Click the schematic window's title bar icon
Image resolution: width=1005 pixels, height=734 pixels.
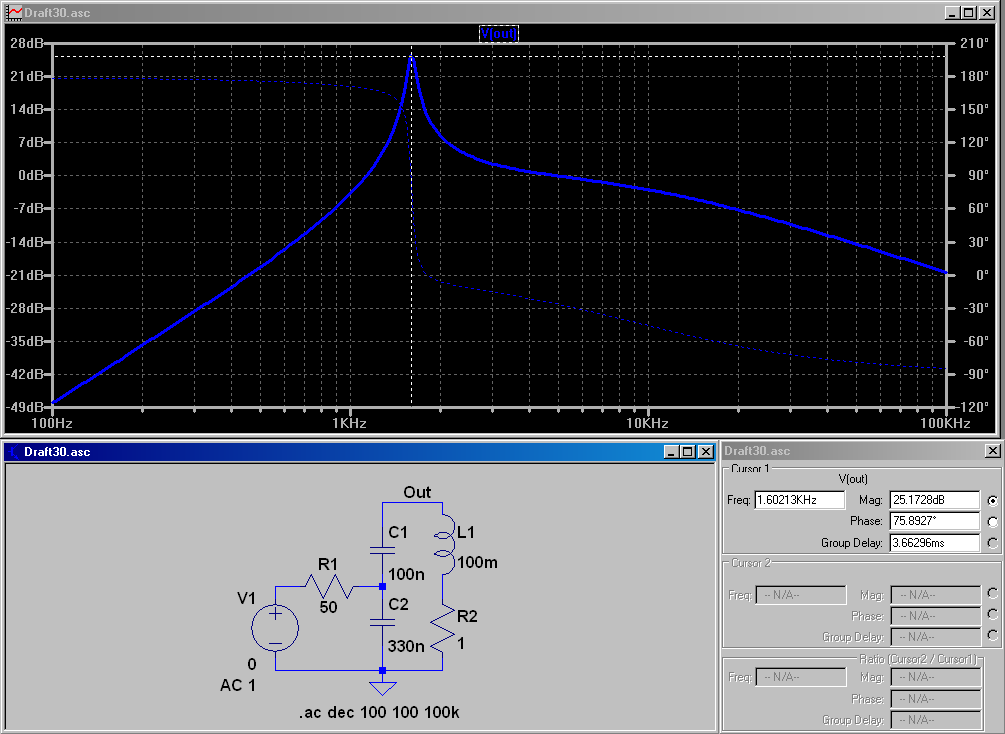(x=13, y=452)
